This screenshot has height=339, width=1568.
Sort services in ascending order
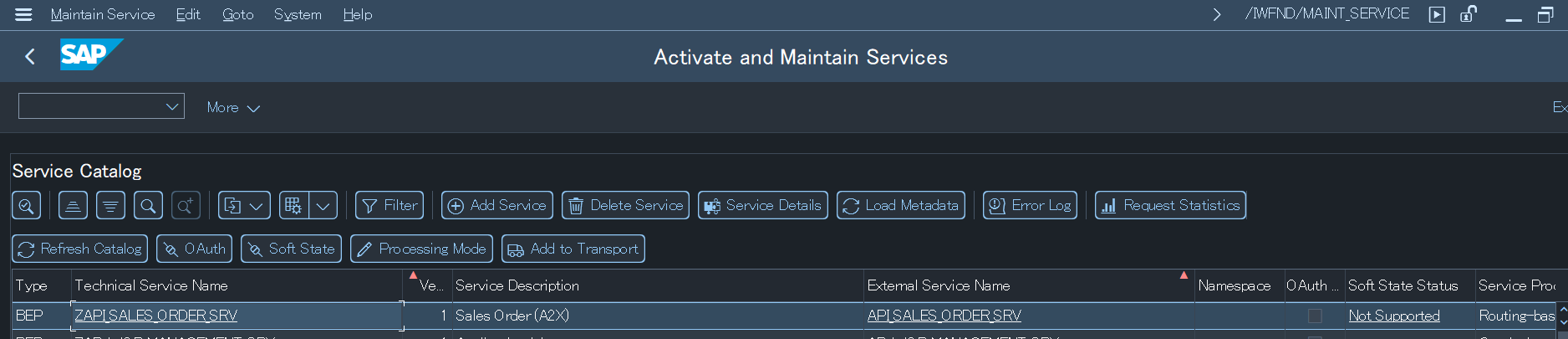pyautogui.click(x=73, y=205)
